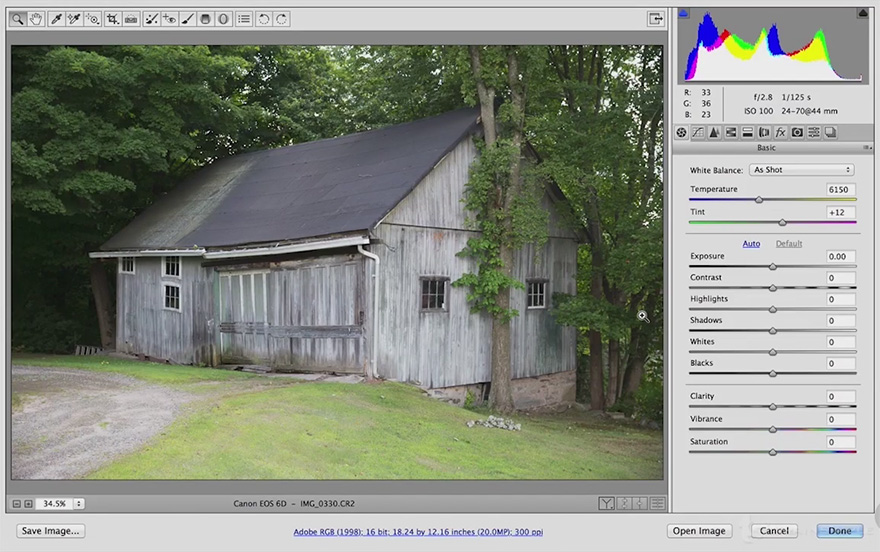Screen dimensions: 880x552
Task: Pick the White Balance eyedropper tool
Action: (56, 19)
